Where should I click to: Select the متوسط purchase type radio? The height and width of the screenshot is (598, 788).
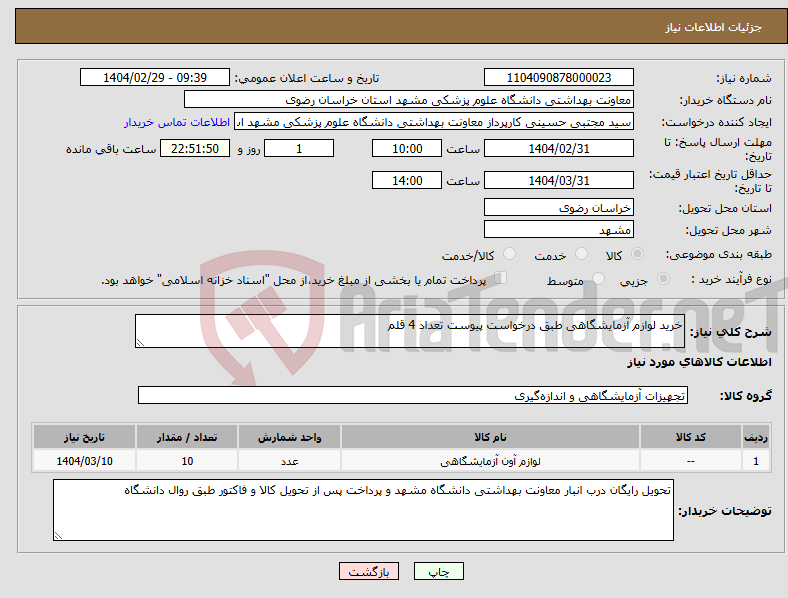click(599, 278)
